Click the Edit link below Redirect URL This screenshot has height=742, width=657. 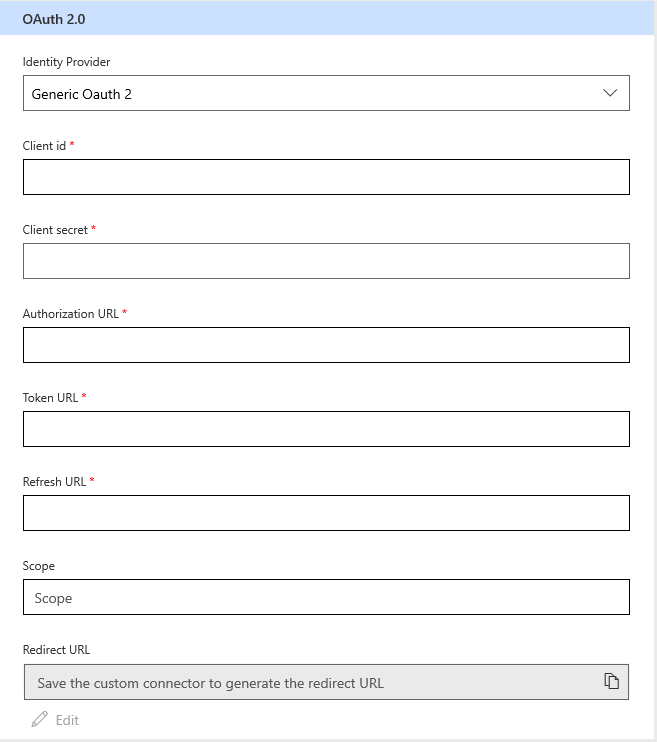[x=67, y=720]
